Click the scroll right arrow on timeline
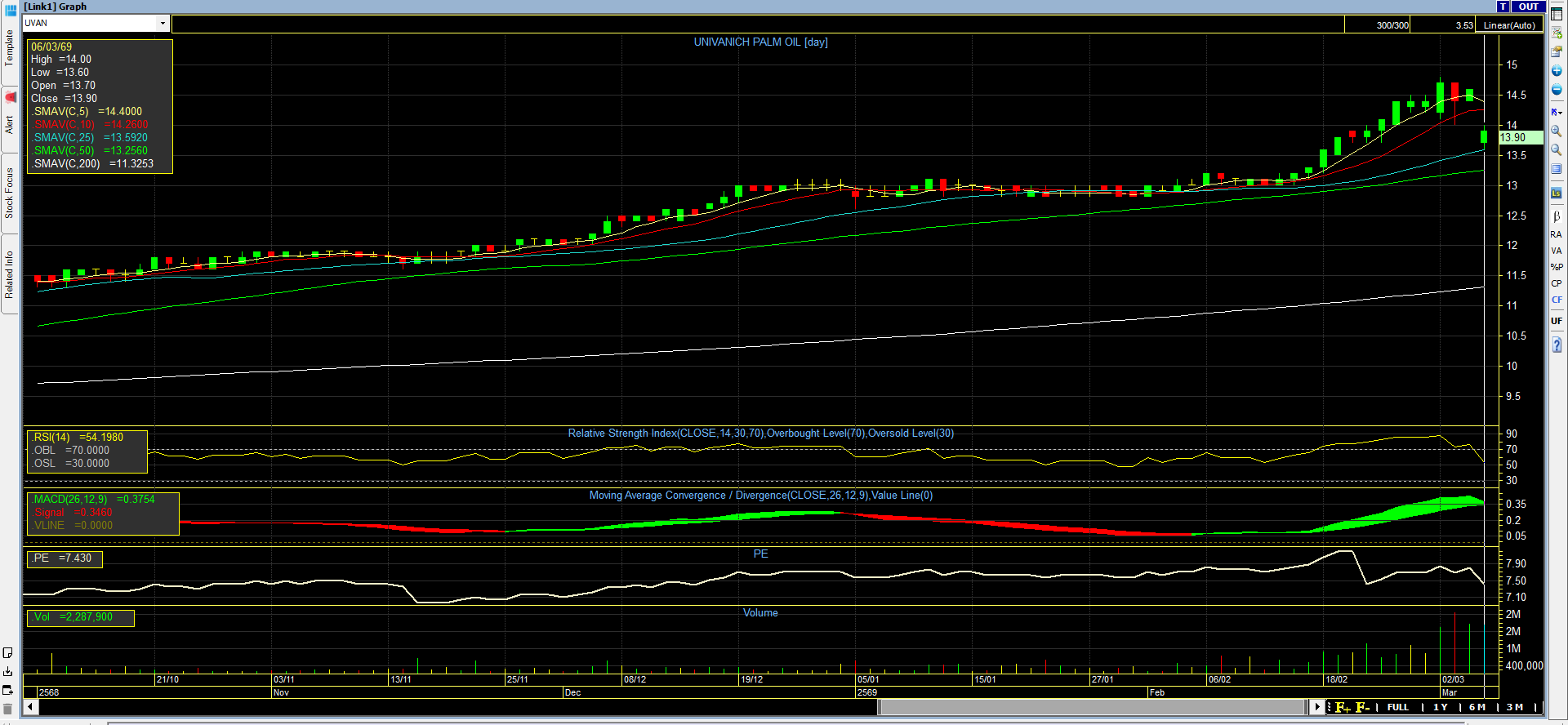The height and width of the screenshot is (725, 1568). coord(1316,707)
